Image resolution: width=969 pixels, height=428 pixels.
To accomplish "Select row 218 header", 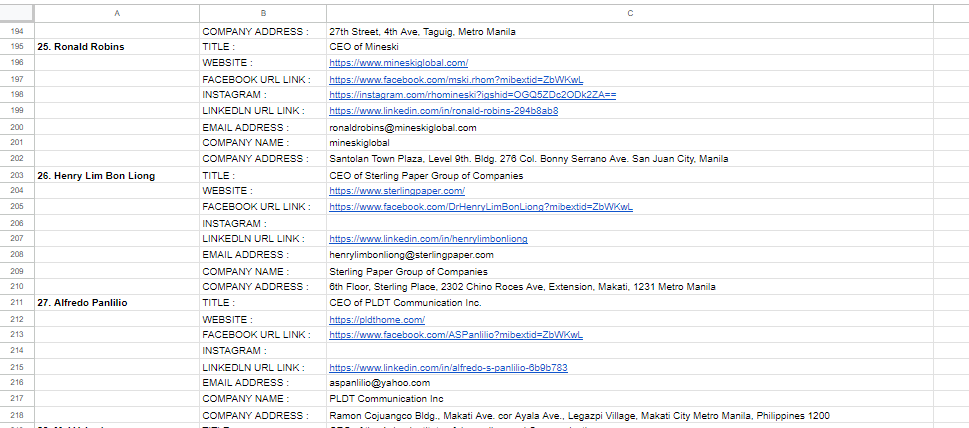I will pos(17,415).
